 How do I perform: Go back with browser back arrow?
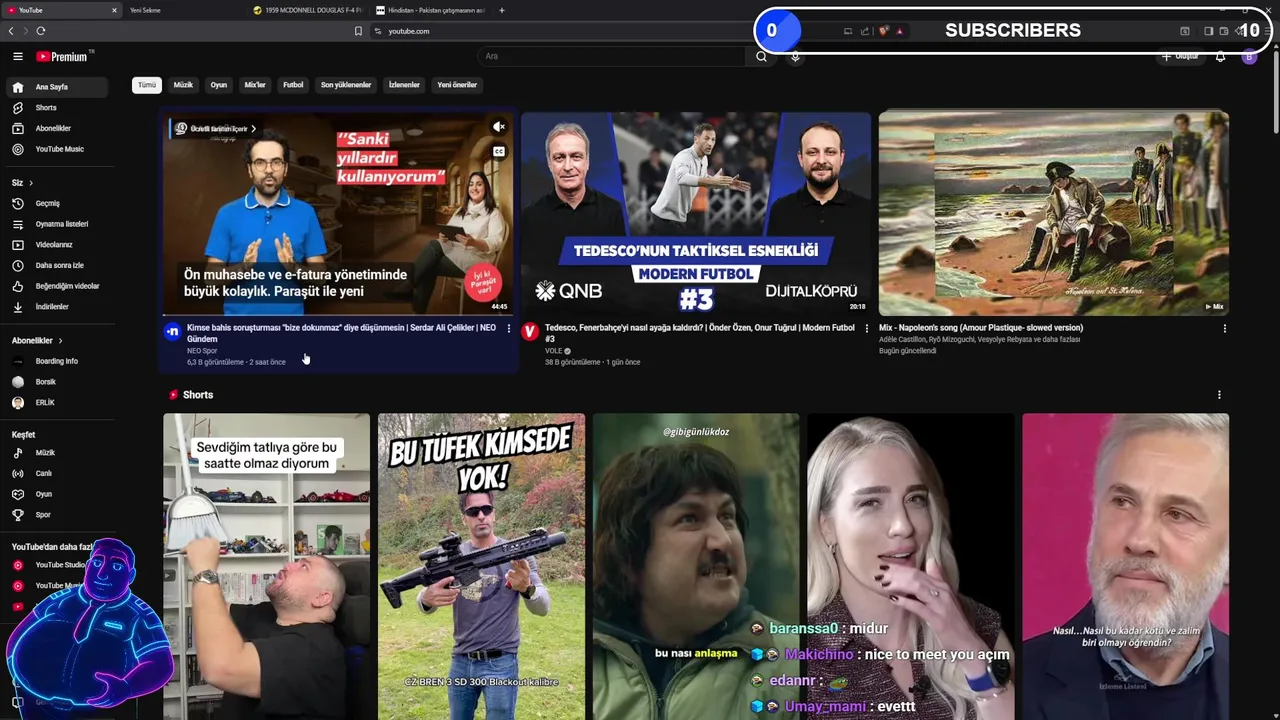pos(11,31)
